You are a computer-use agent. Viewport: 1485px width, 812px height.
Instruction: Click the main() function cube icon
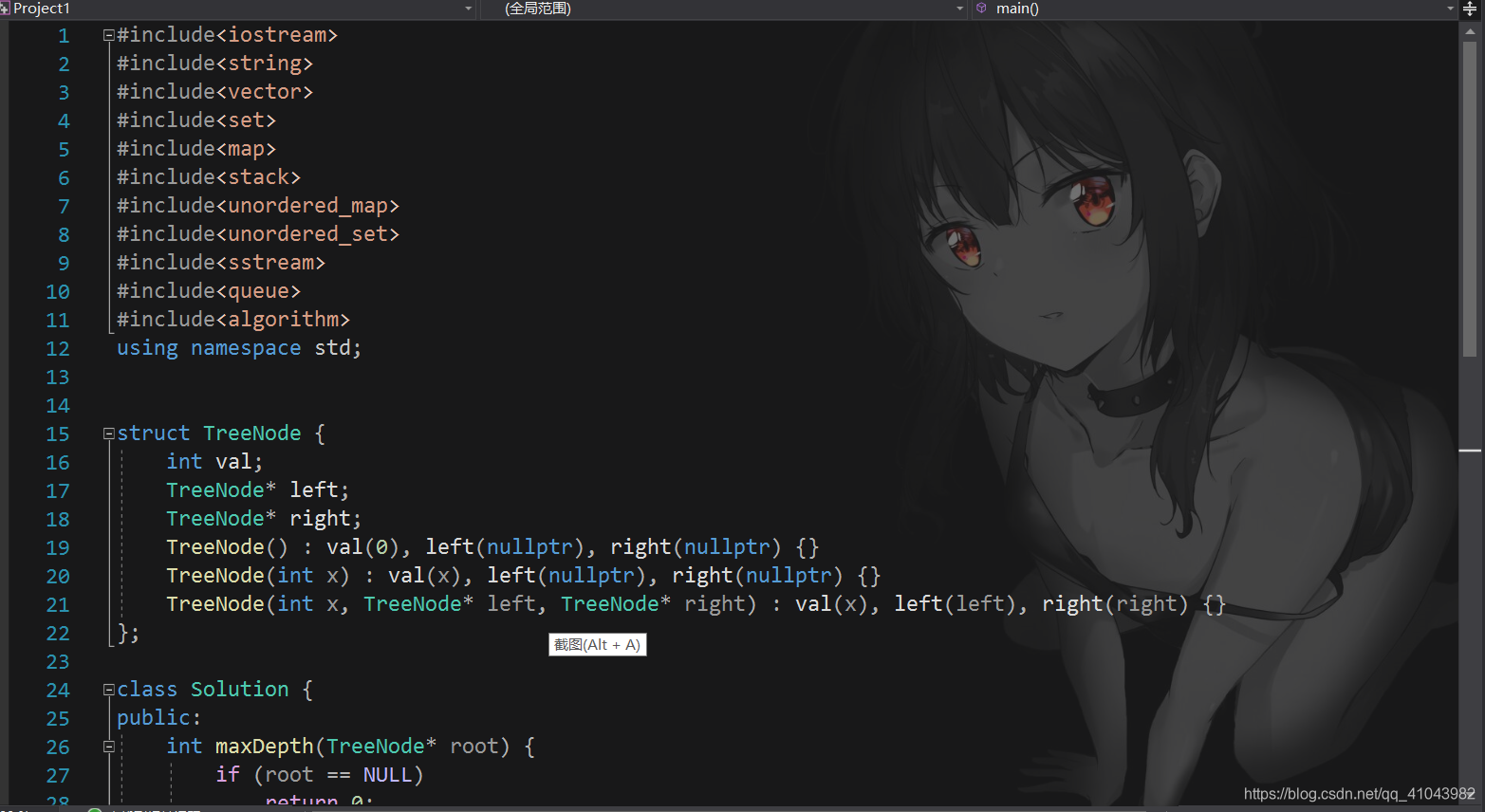[x=982, y=9]
